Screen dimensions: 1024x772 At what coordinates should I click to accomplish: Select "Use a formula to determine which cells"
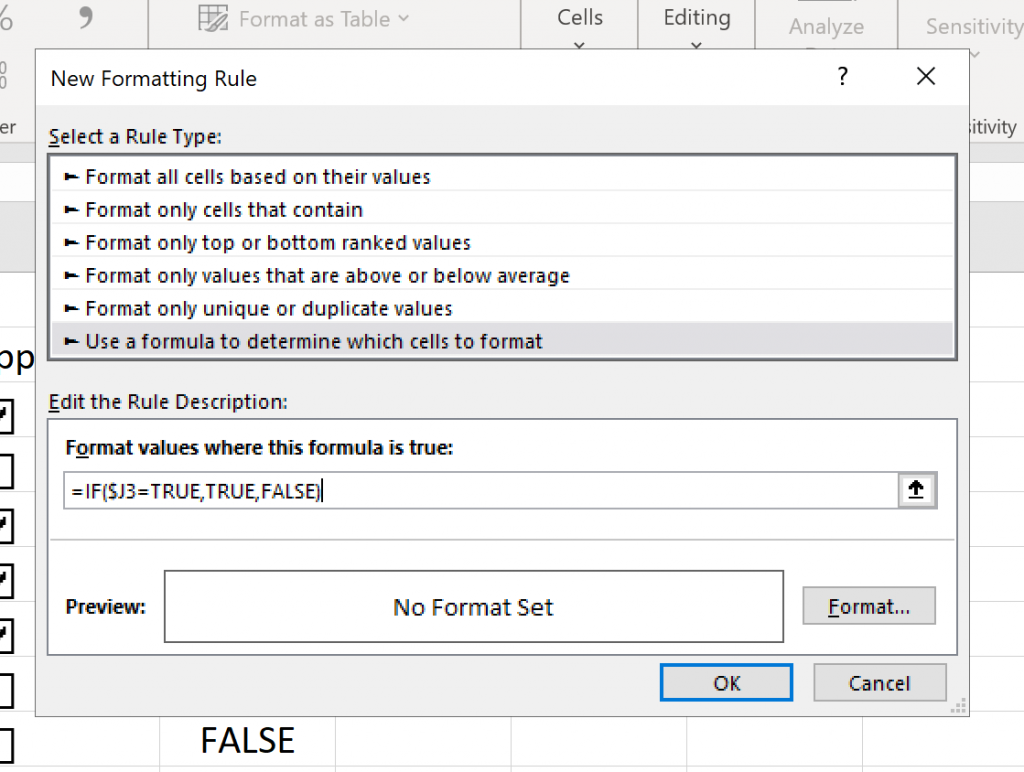coord(303,341)
